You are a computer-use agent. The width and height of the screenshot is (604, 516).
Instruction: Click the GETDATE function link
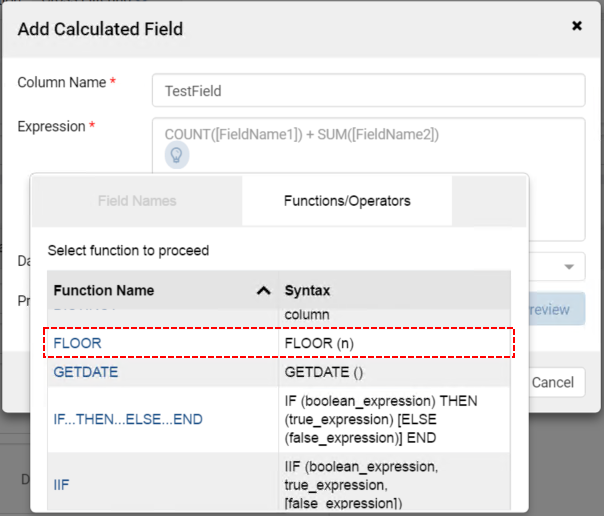86,372
